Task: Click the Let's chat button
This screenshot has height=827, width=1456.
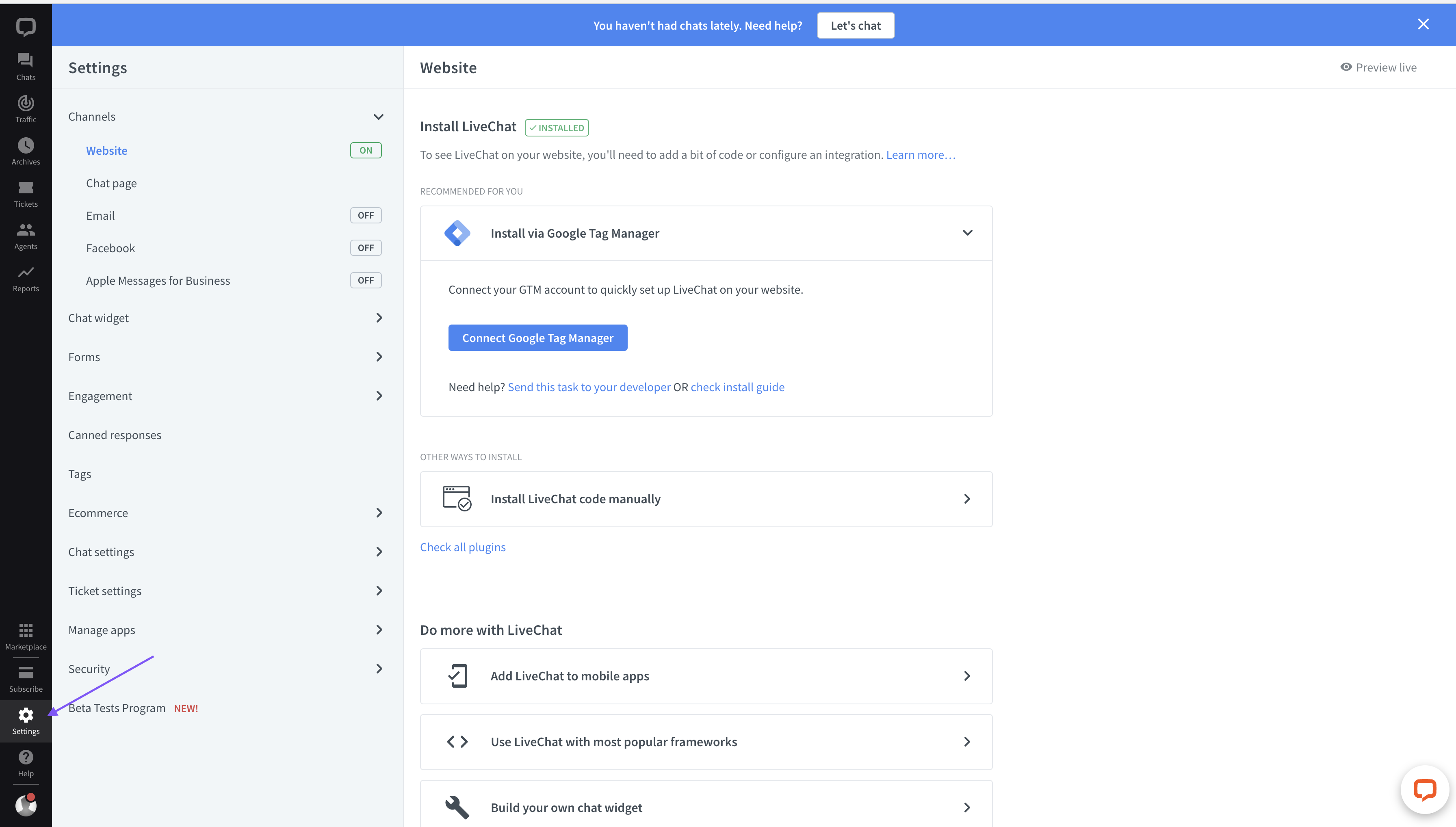Action: (x=856, y=26)
